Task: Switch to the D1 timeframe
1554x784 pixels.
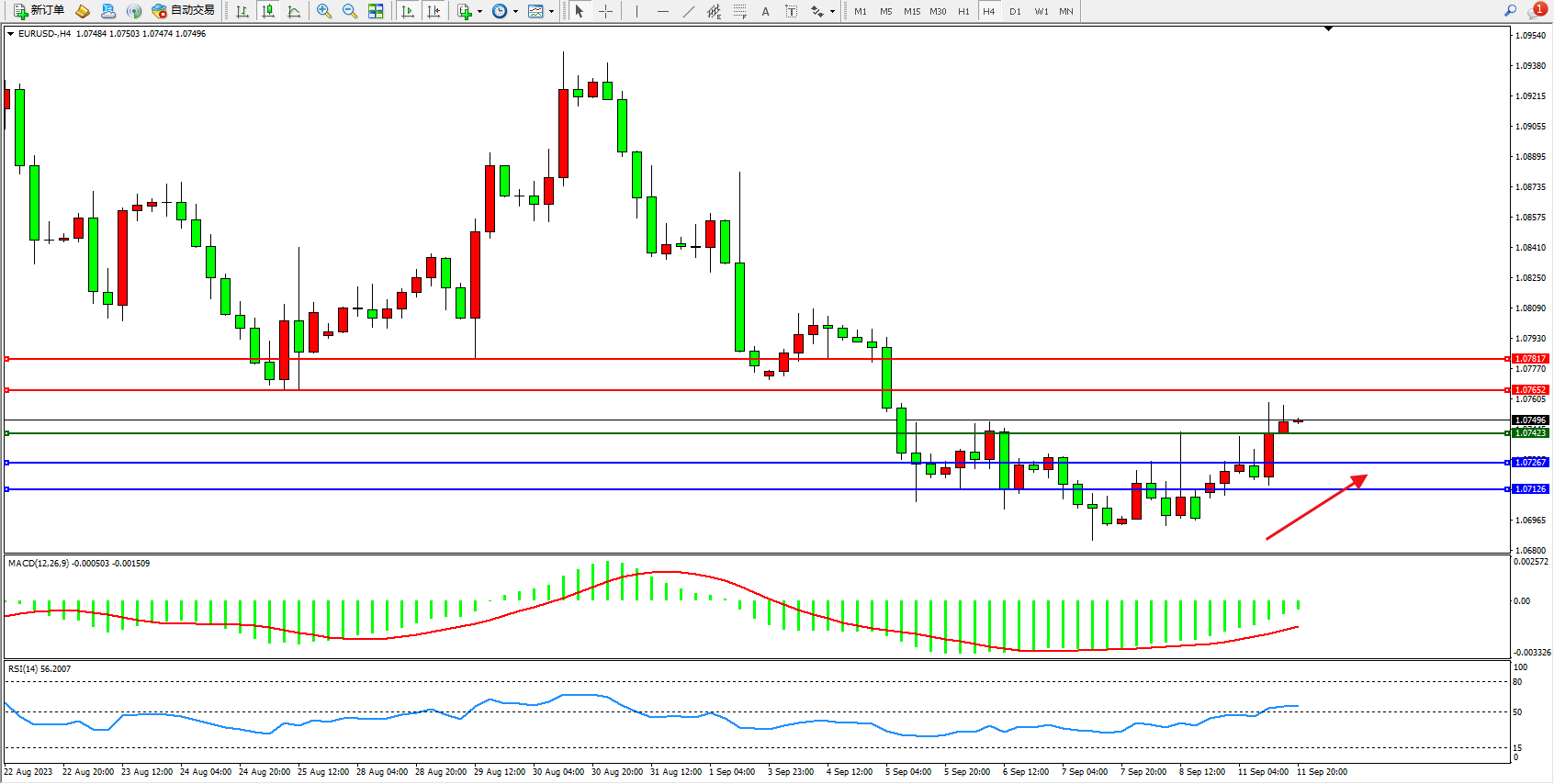Action: (x=1015, y=11)
